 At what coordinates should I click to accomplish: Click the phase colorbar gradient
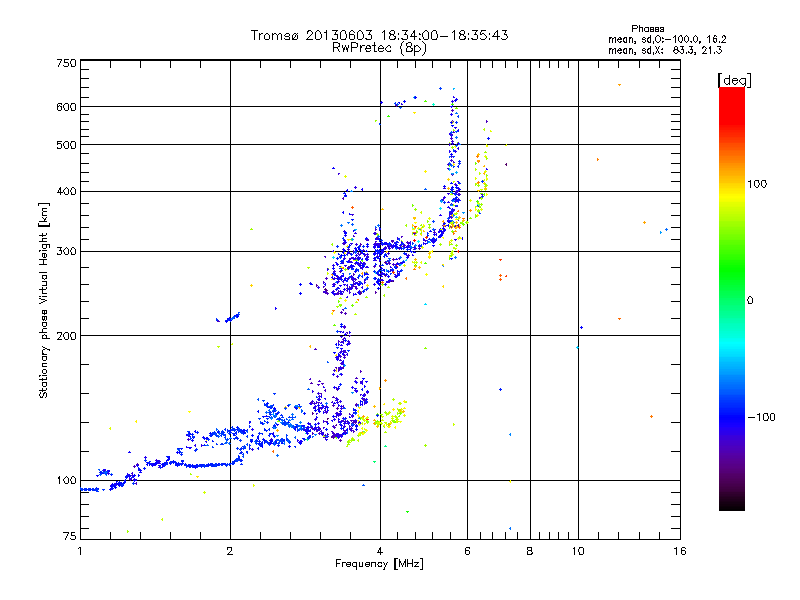pos(732,298)
